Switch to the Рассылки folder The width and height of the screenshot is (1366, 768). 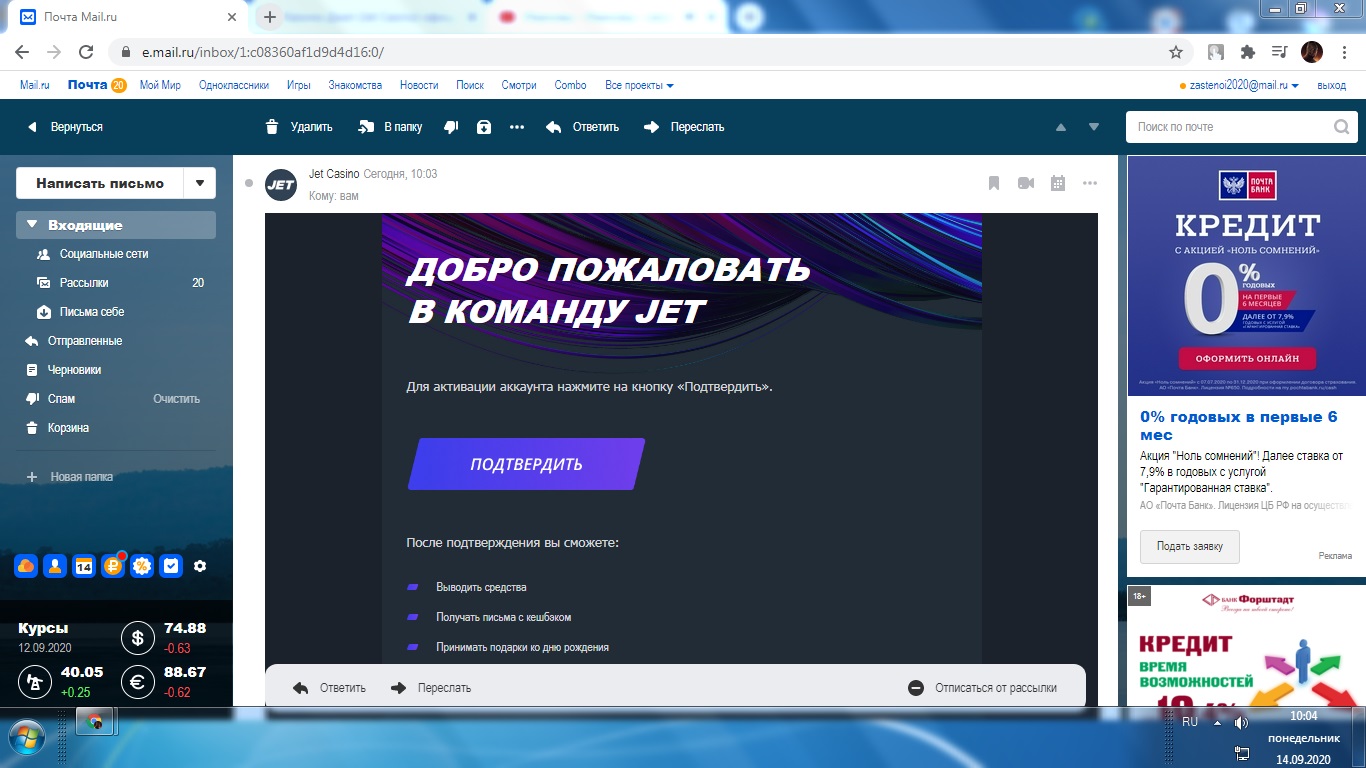pos(83,283)
